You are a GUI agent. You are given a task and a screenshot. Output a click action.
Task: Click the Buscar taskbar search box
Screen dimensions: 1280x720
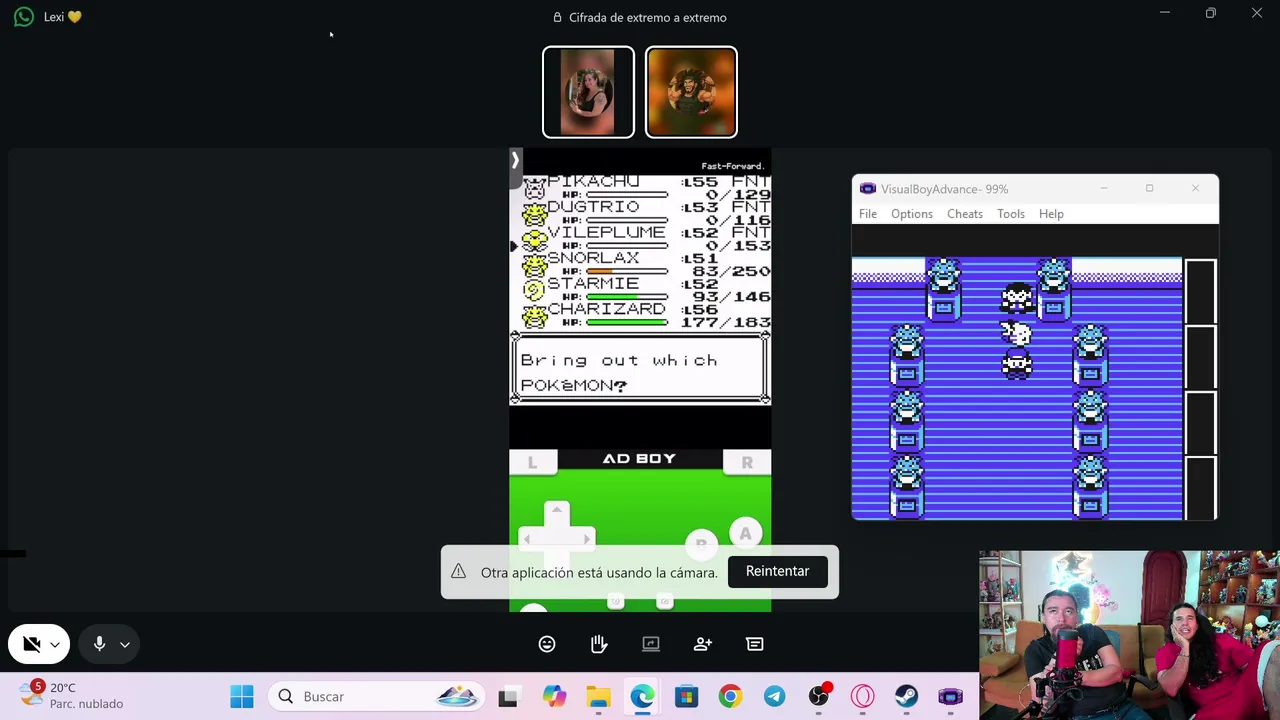[376, 696]
